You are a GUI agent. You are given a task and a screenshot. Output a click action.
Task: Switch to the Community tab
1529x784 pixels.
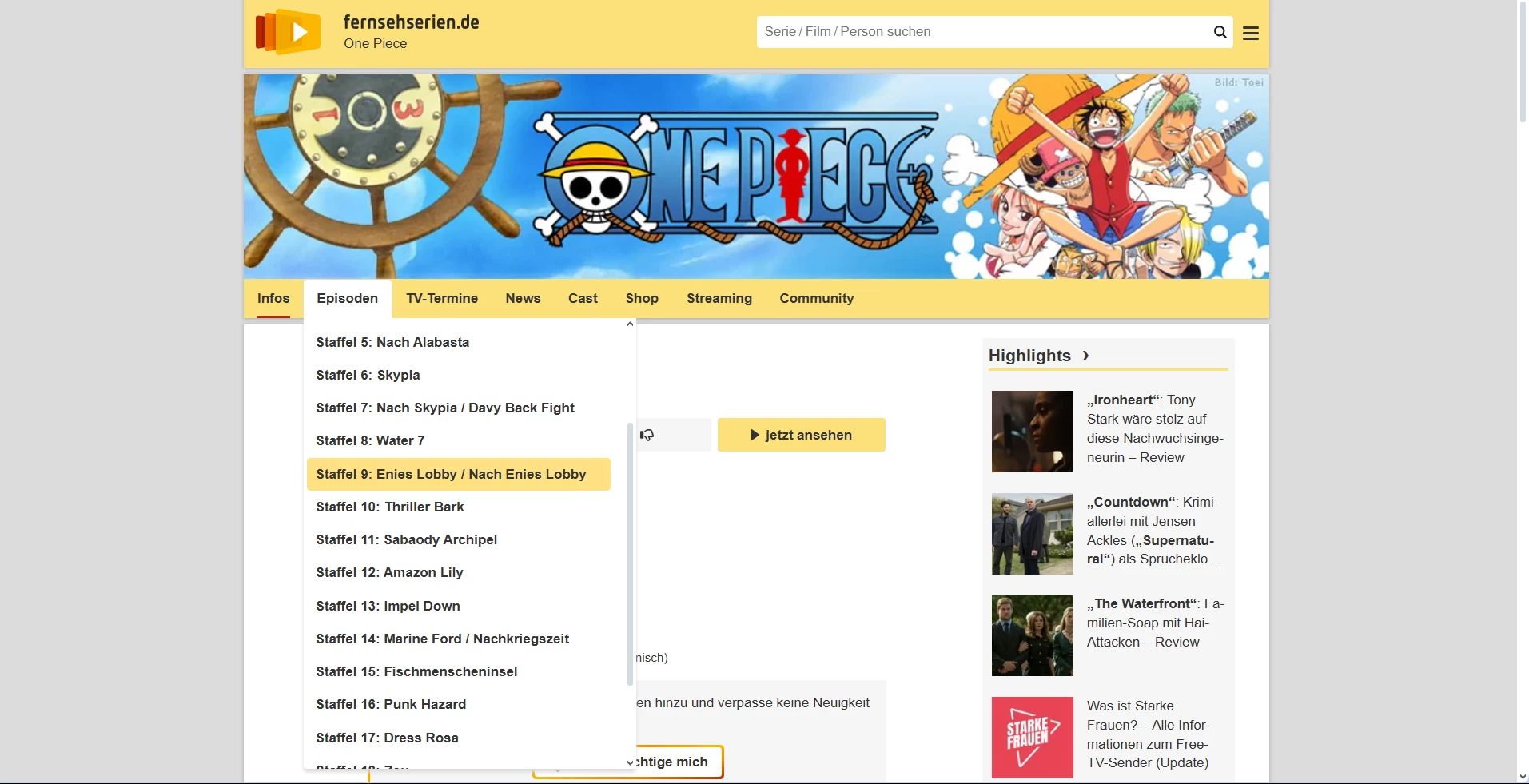click(817, 298)
